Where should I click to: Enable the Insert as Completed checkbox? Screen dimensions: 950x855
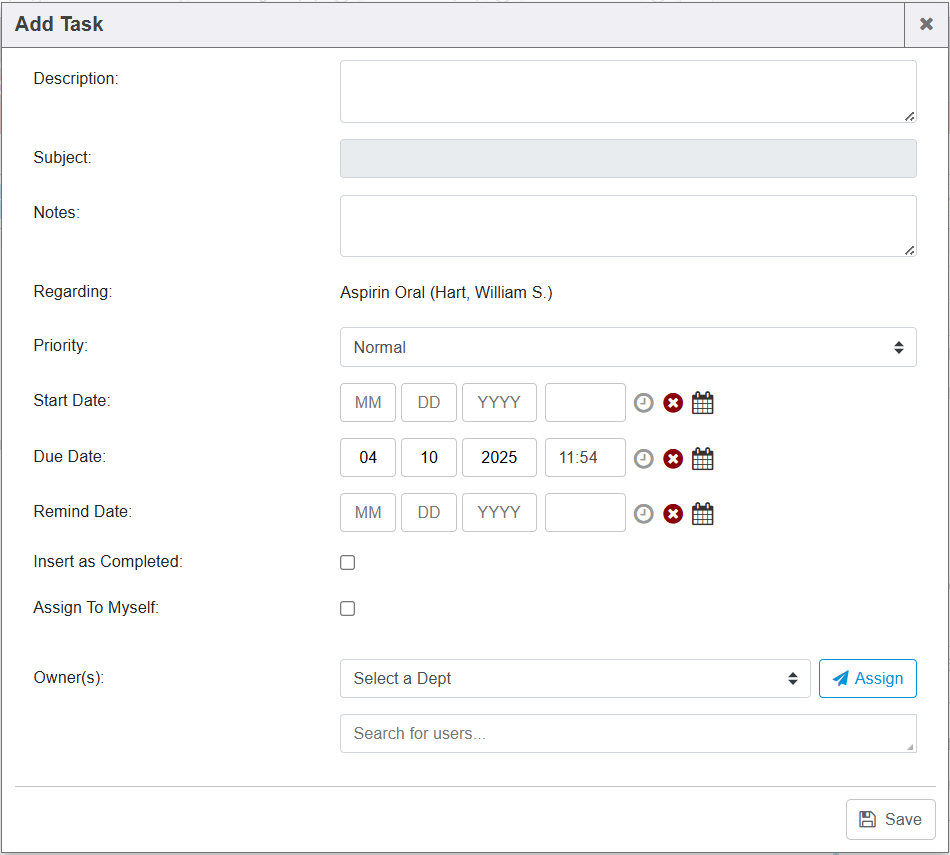[x=348, y=562]
